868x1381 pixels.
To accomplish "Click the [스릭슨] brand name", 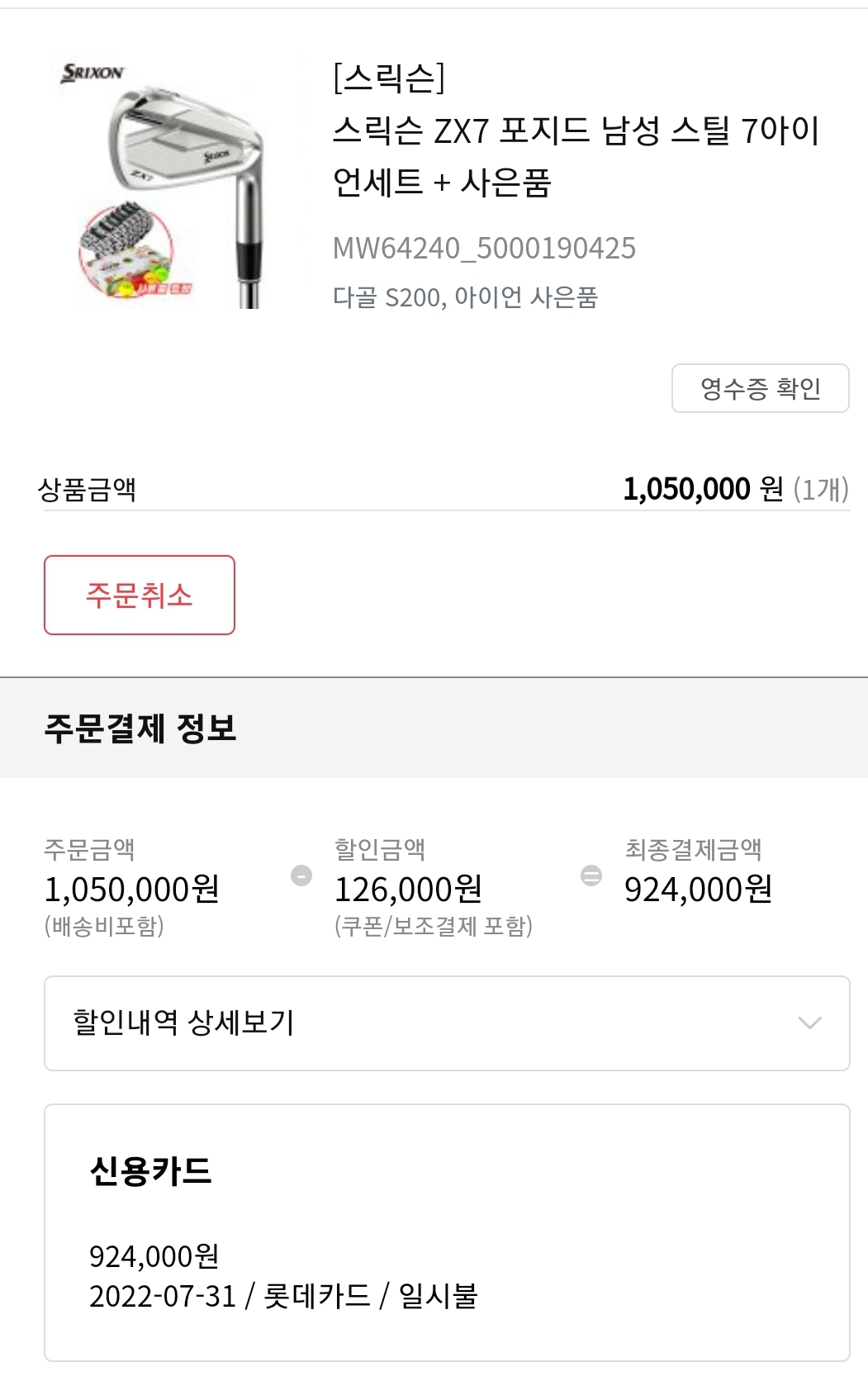I will tap(389, 78).
